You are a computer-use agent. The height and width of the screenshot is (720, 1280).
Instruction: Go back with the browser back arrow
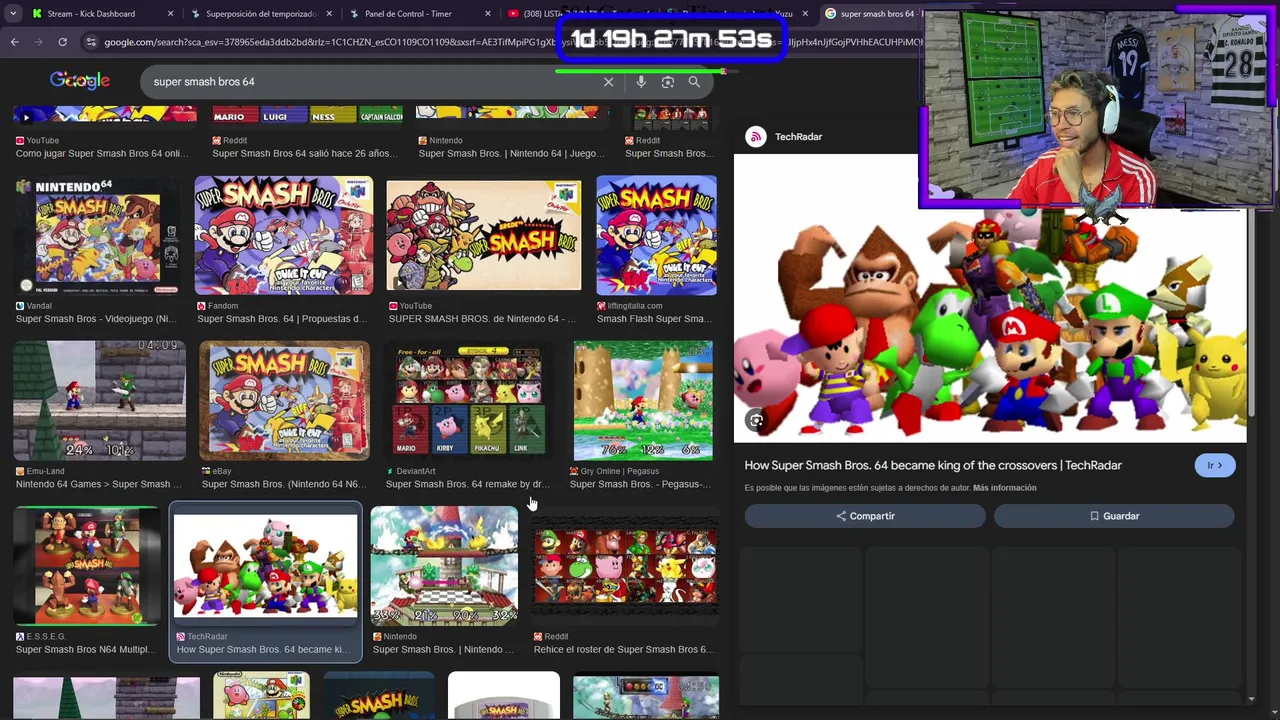pyautogui.click(x=14, y=42)
